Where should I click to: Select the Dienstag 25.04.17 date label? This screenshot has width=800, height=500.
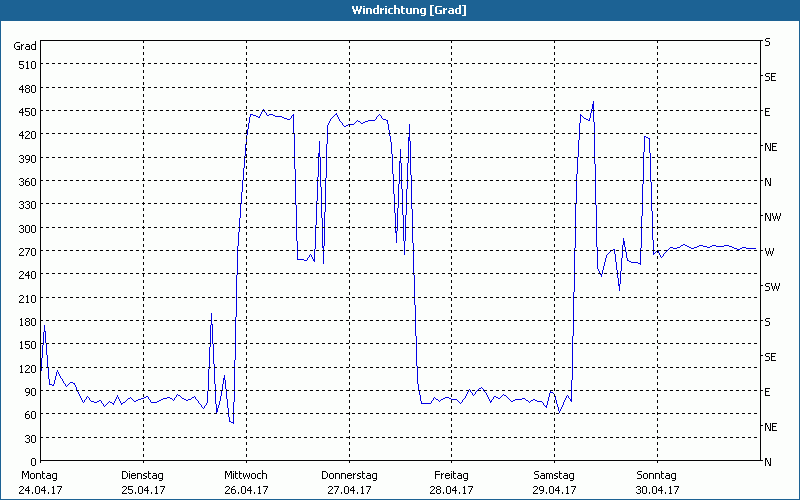(143, 482)
